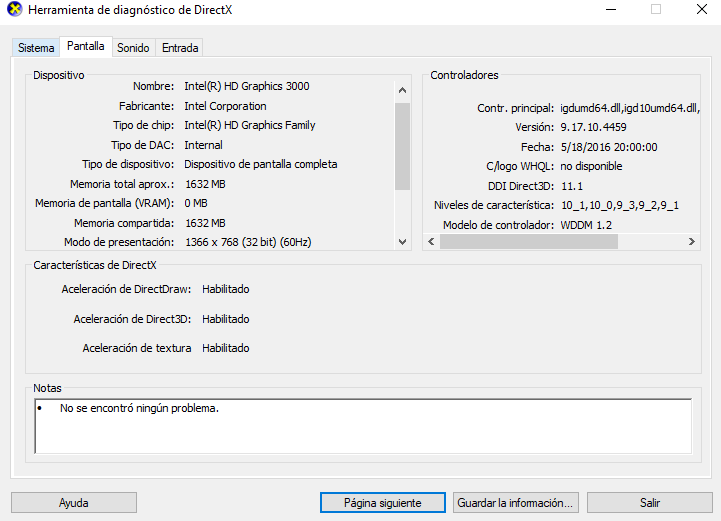Click the 1366 x 768 (32 bit) (60Hz) value

click(x=248, y=242)
